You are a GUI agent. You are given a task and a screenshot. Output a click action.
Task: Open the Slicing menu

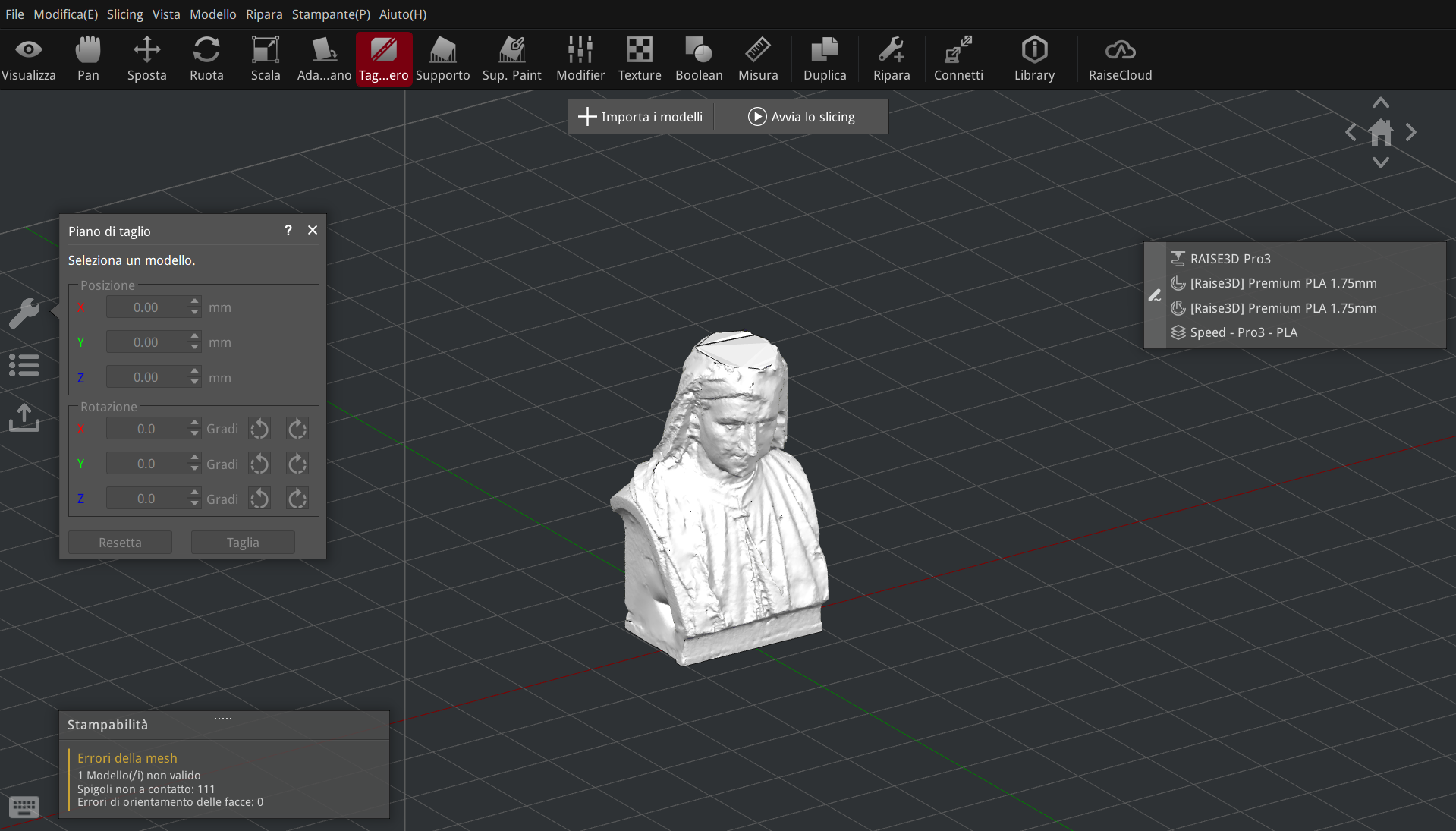124,14
